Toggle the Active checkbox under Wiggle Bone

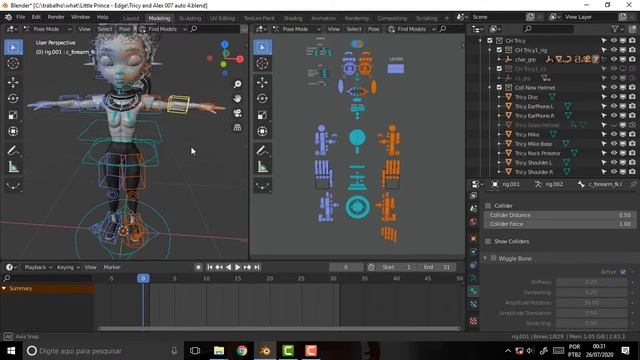point(623,272)
